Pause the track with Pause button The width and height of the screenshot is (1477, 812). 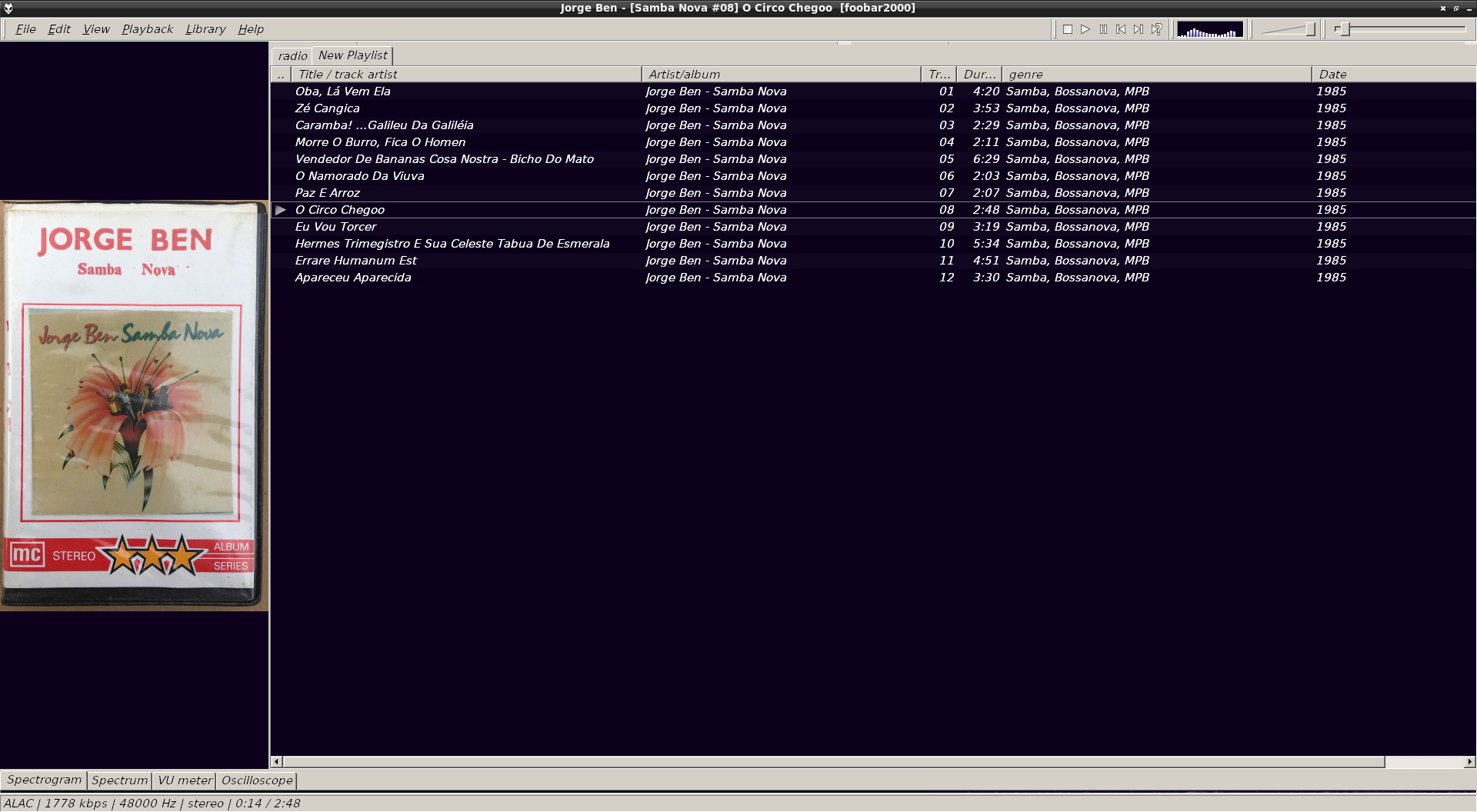pyautogui.click(x=1103, y=29)
